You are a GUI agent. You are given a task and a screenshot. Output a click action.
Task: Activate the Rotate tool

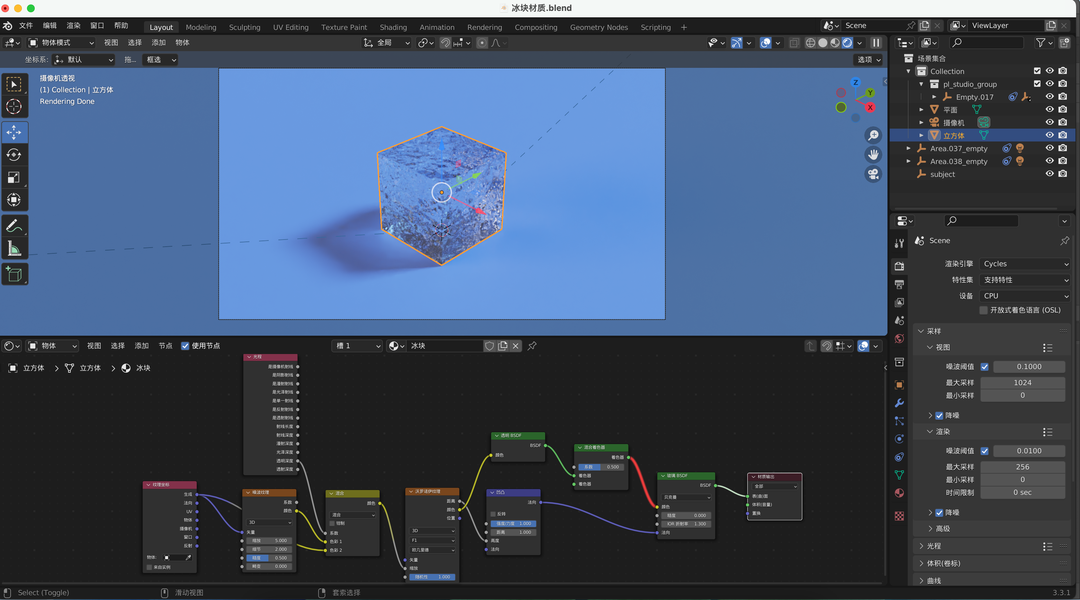point(14,155)
